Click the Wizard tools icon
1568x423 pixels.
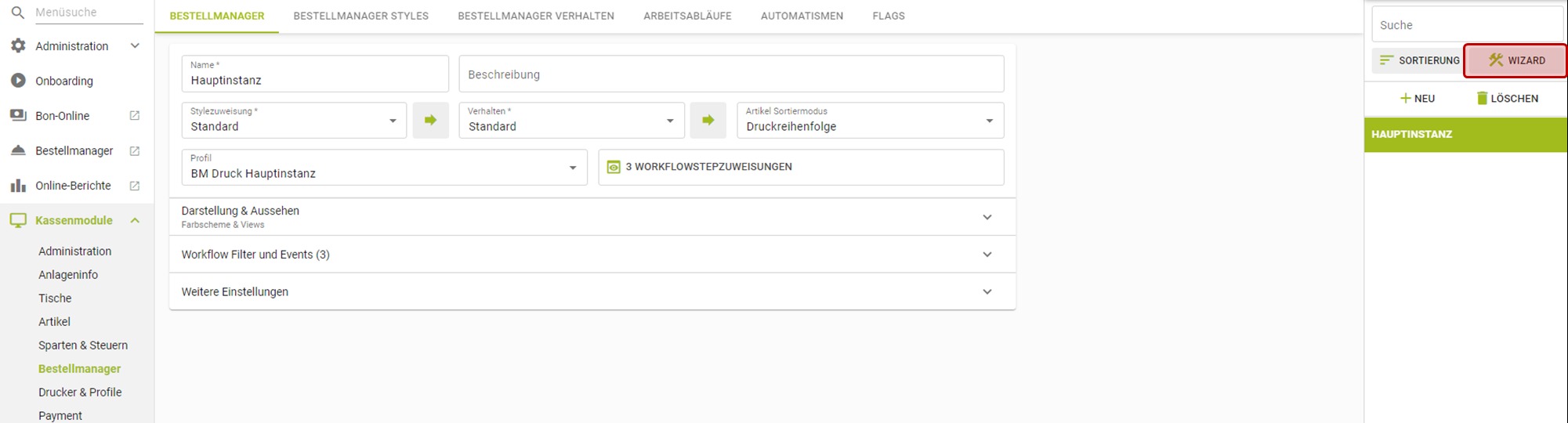tap(1496, 60)
